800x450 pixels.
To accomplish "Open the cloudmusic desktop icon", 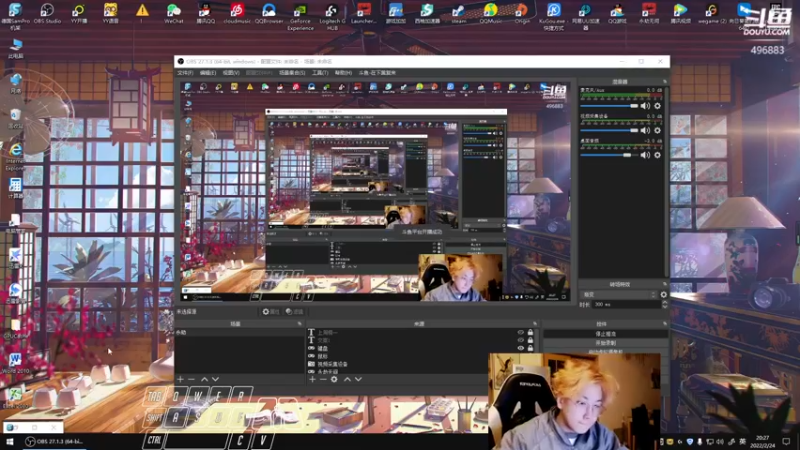I will 237,13.
